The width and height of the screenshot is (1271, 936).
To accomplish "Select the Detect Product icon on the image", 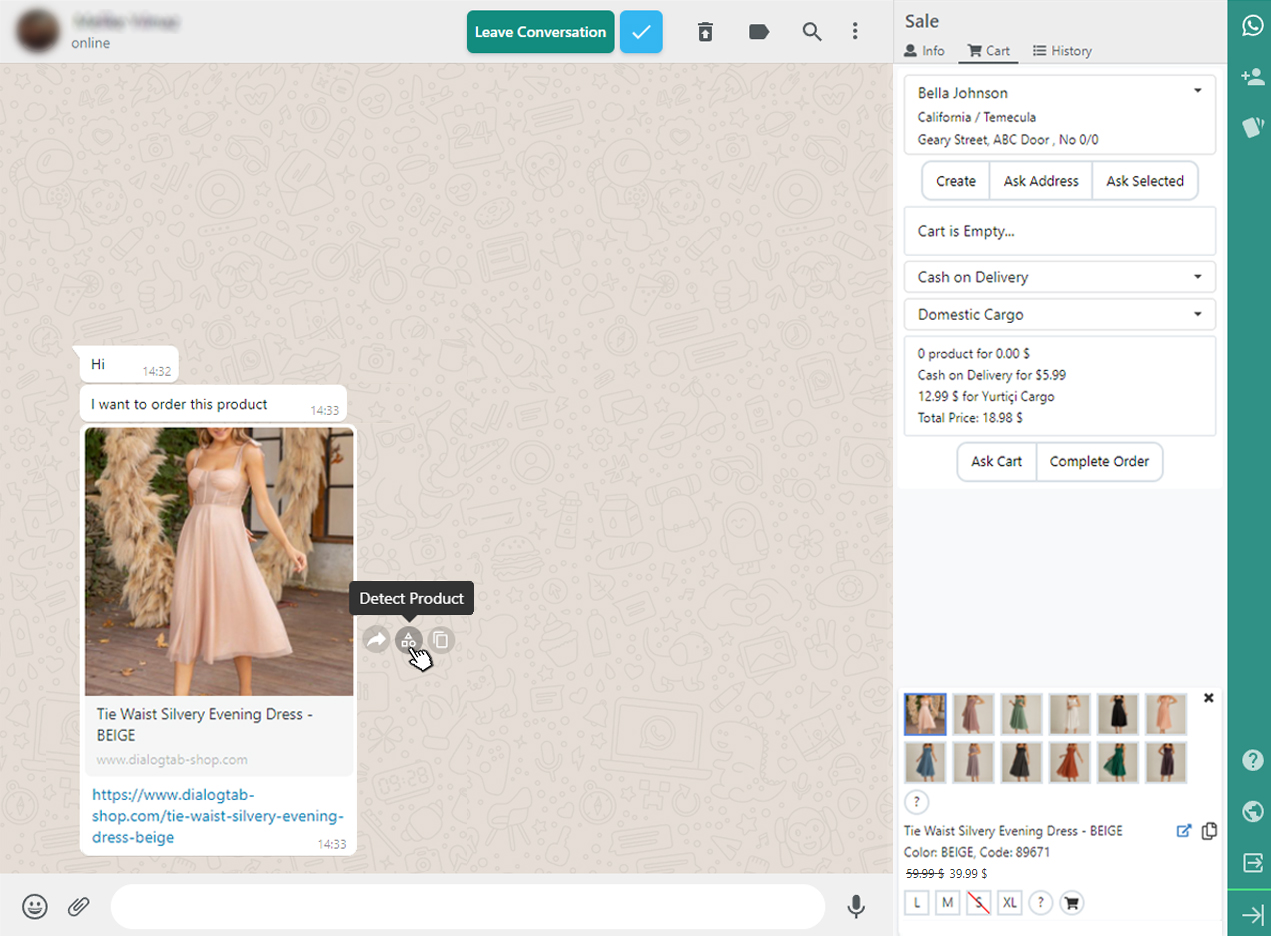I will click(x=408, y=640).
